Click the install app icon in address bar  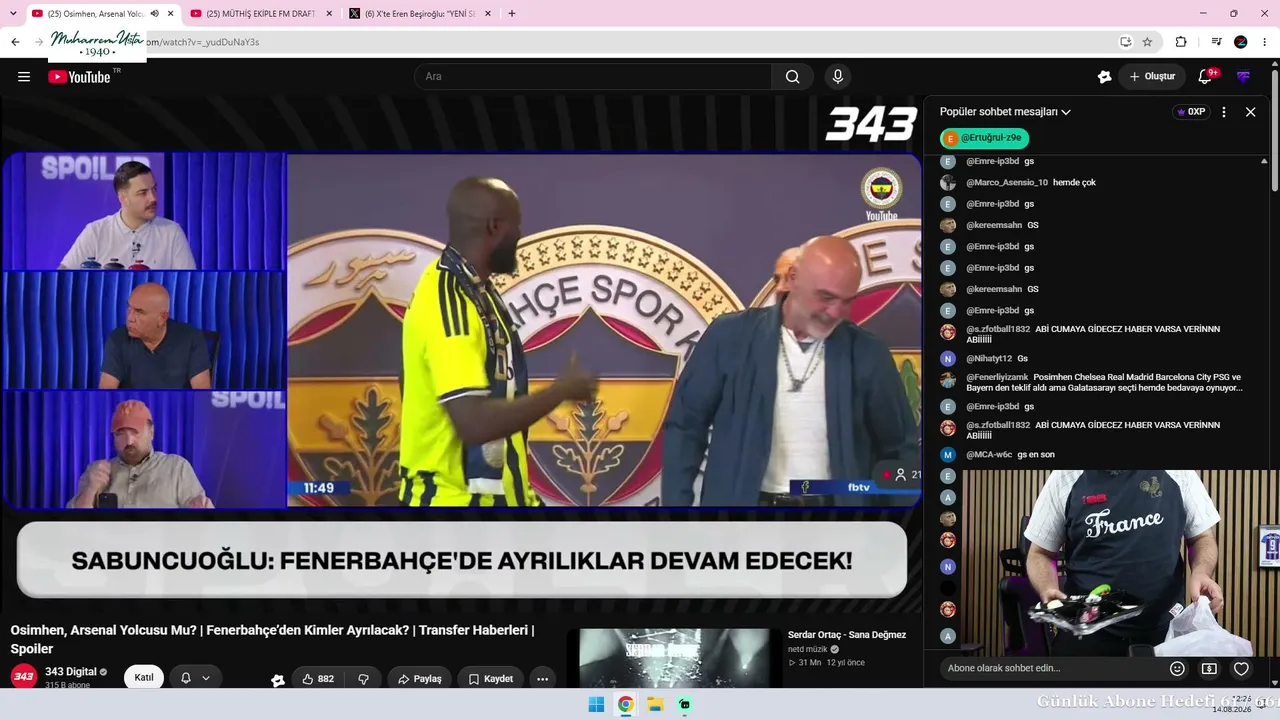click(1126, 42)
